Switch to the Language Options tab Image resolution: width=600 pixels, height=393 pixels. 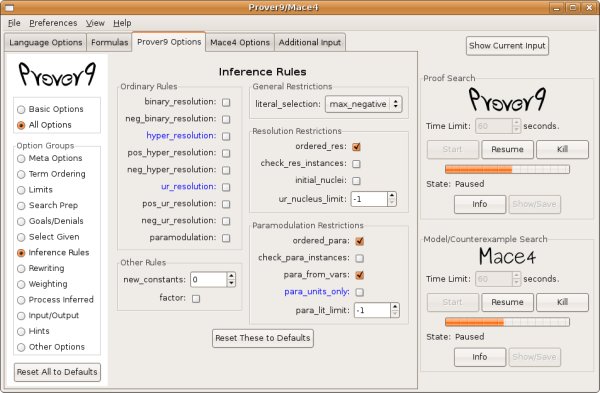tap(46, 42)
